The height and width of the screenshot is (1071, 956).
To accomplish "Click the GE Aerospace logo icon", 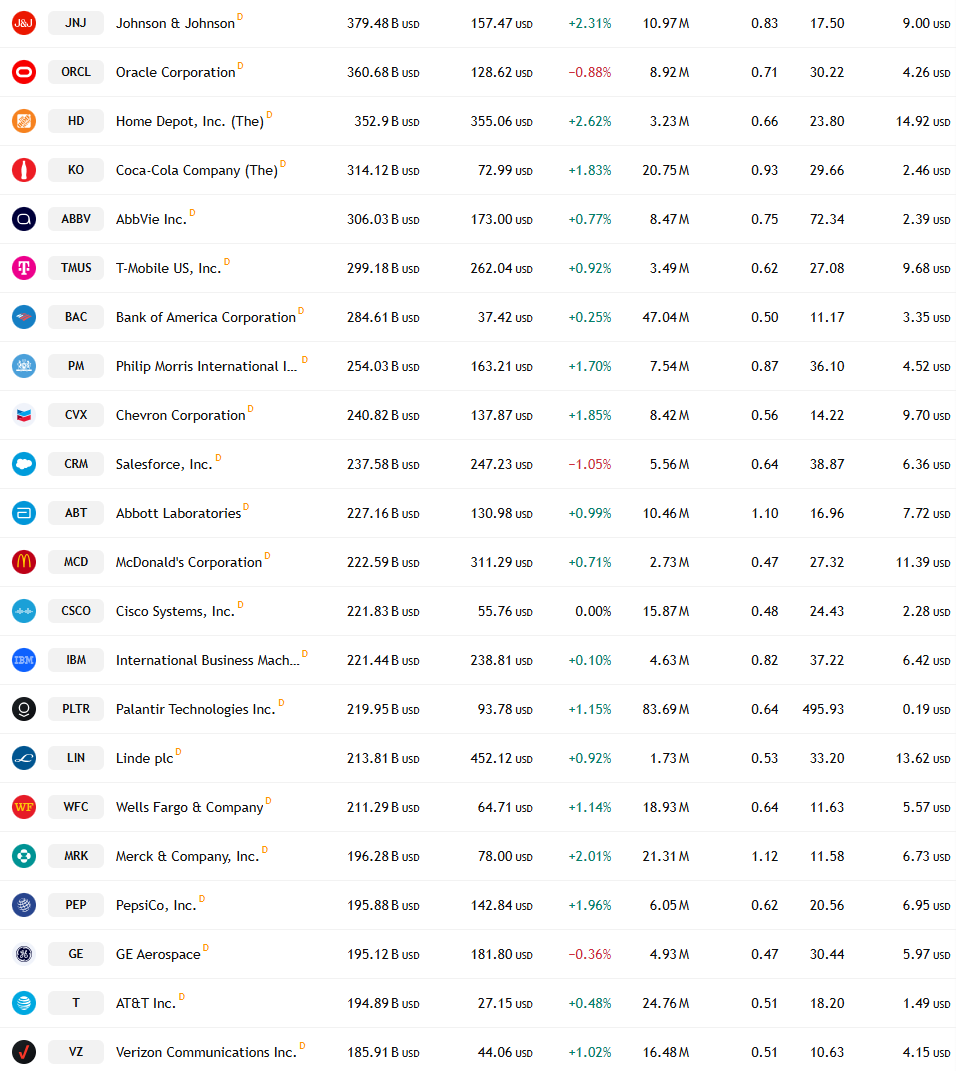I will (x=24, y=954).
